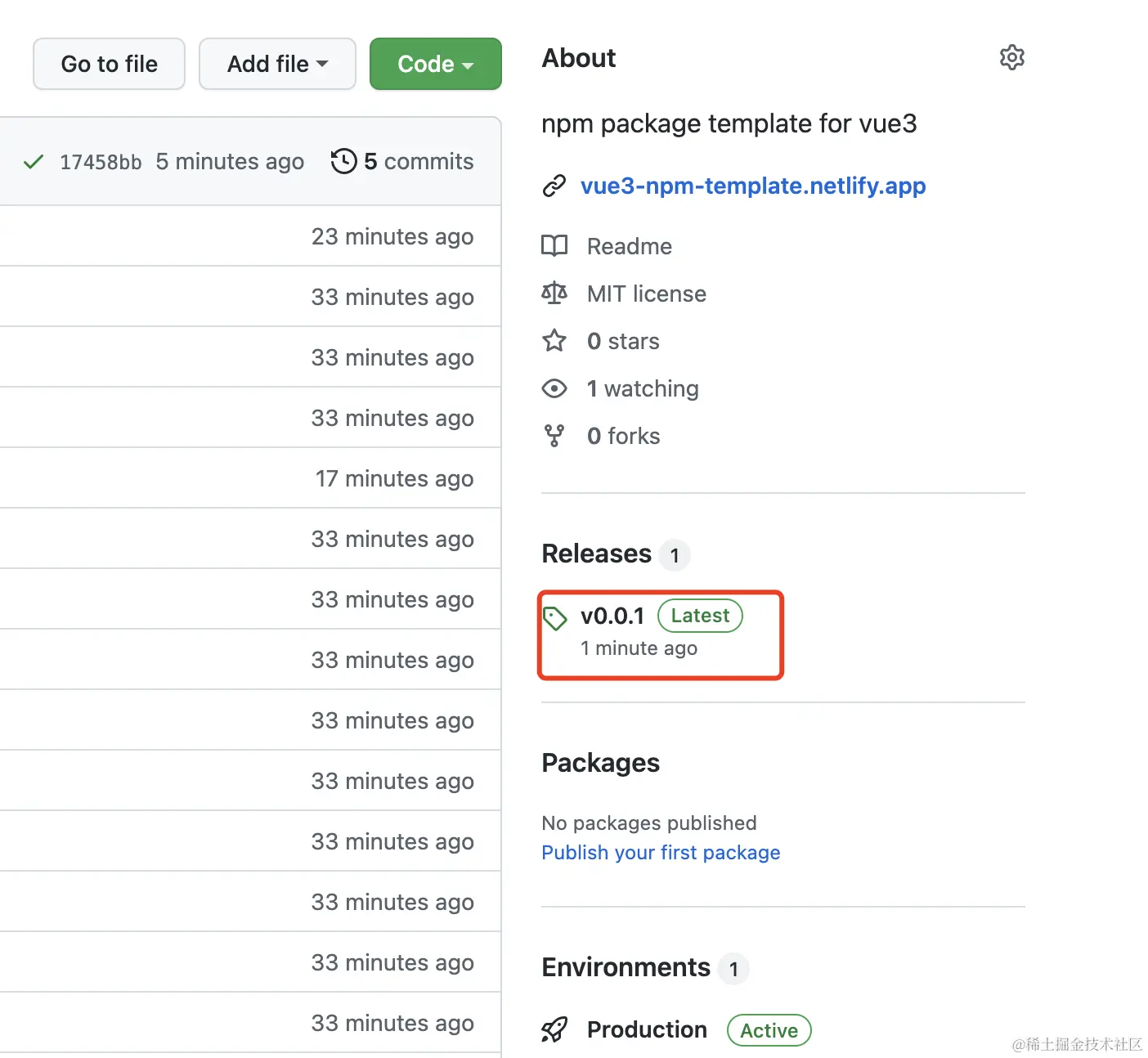Open the Environments heading link

point(626,967)
